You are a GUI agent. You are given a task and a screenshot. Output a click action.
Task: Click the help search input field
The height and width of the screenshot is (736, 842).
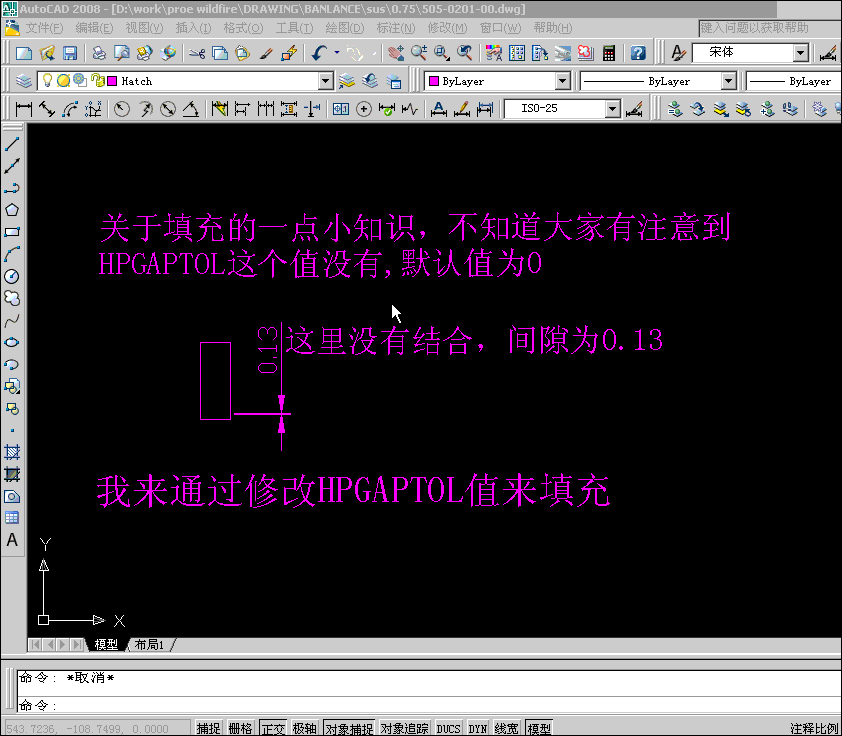[769, 28]
